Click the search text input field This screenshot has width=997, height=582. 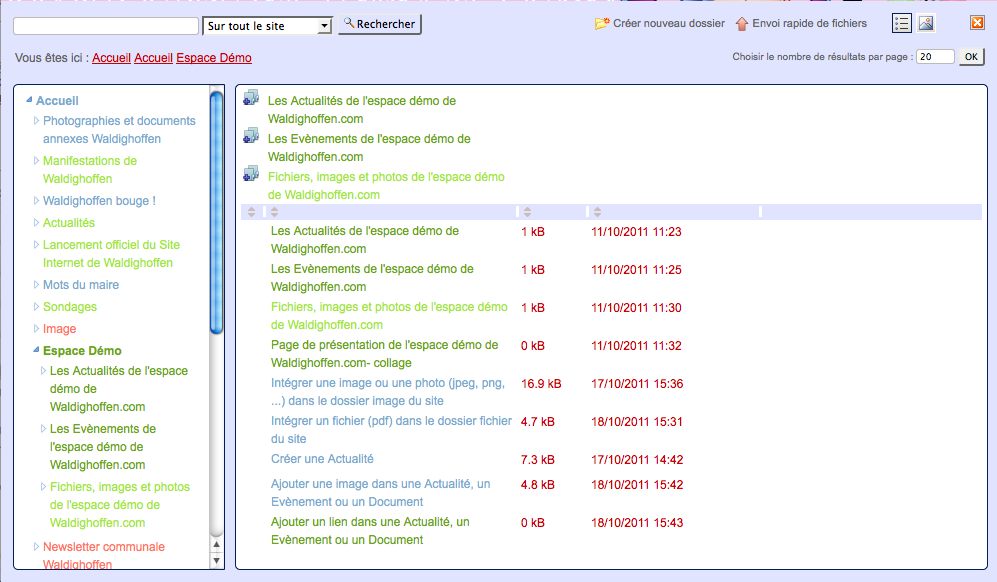pyautogui.click(x=106, y=26)
